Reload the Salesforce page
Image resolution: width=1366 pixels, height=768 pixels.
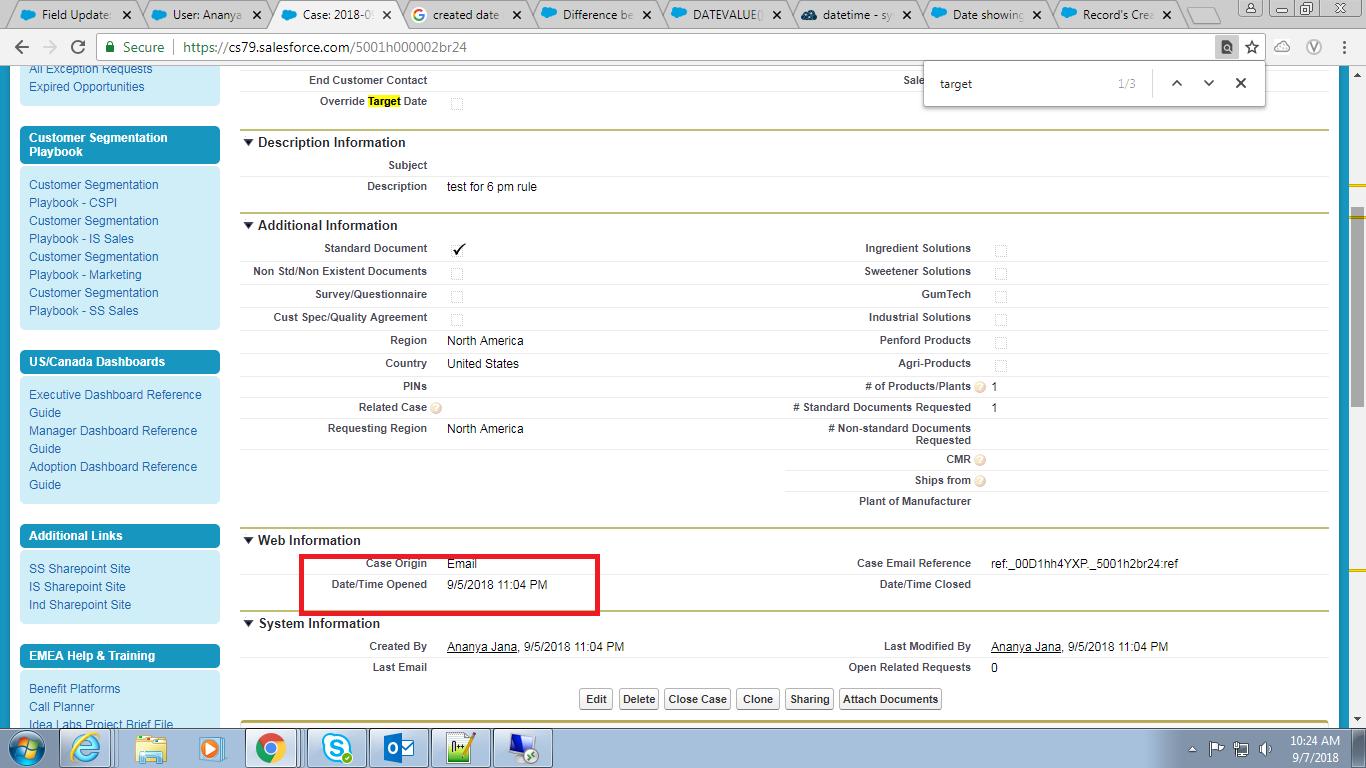tap(78, 47)
